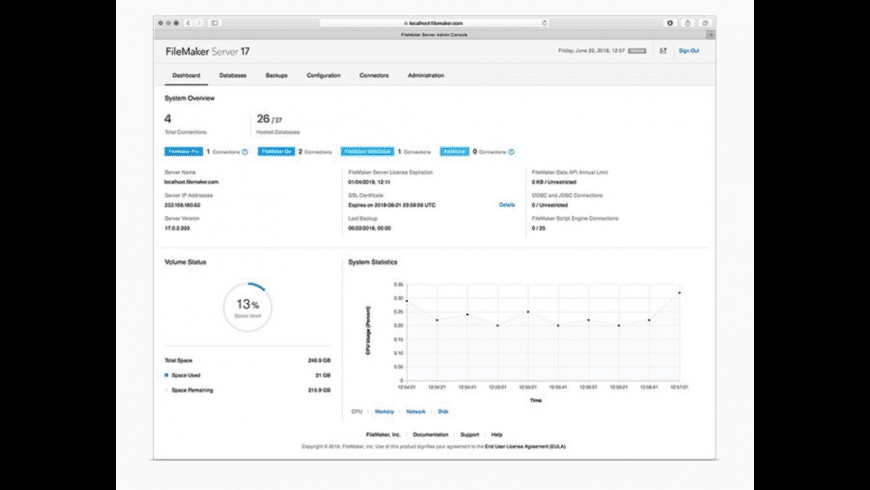Reload the page using address bar icon
This screenshot has width=870, height=490.
(544, 22)
